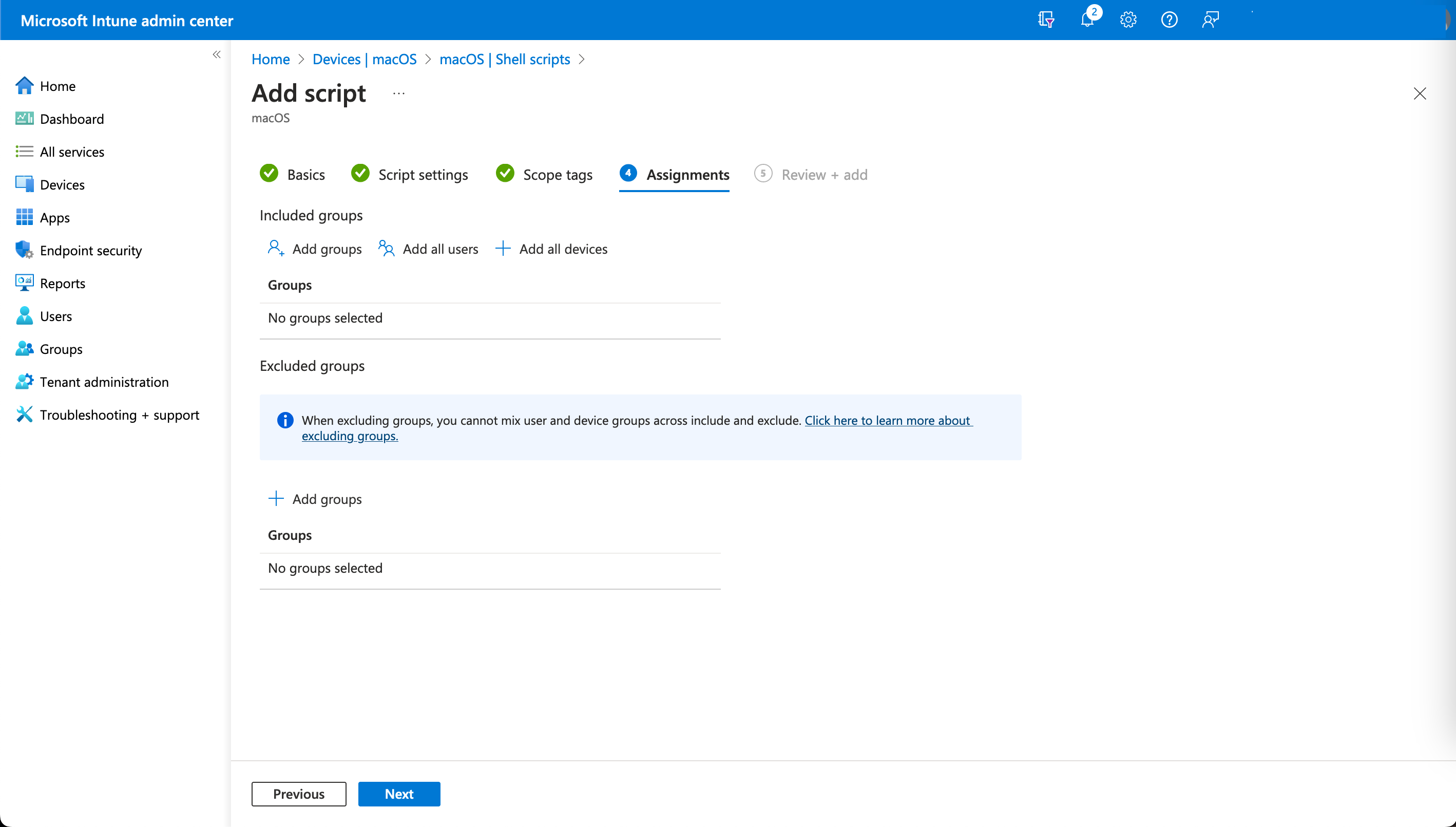This screenshot has width=1456, height=827.
Task: Open directory and subscription filter icon
Action: tap(1046, 21)
